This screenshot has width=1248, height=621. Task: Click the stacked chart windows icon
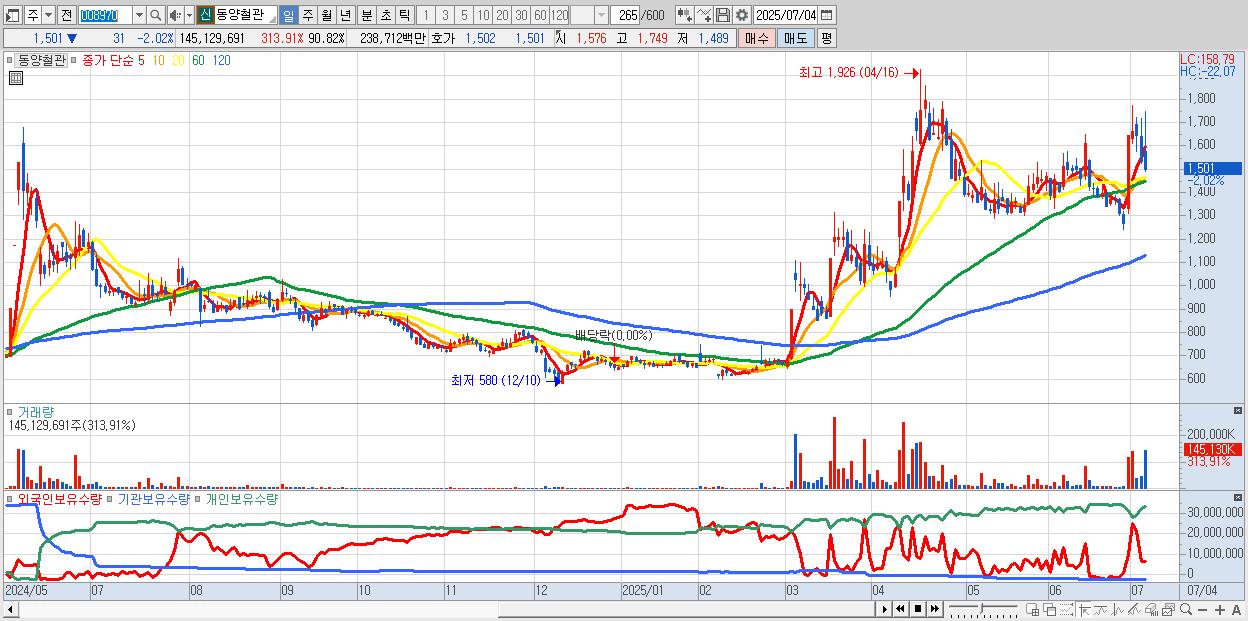[x=1168, y=610]
